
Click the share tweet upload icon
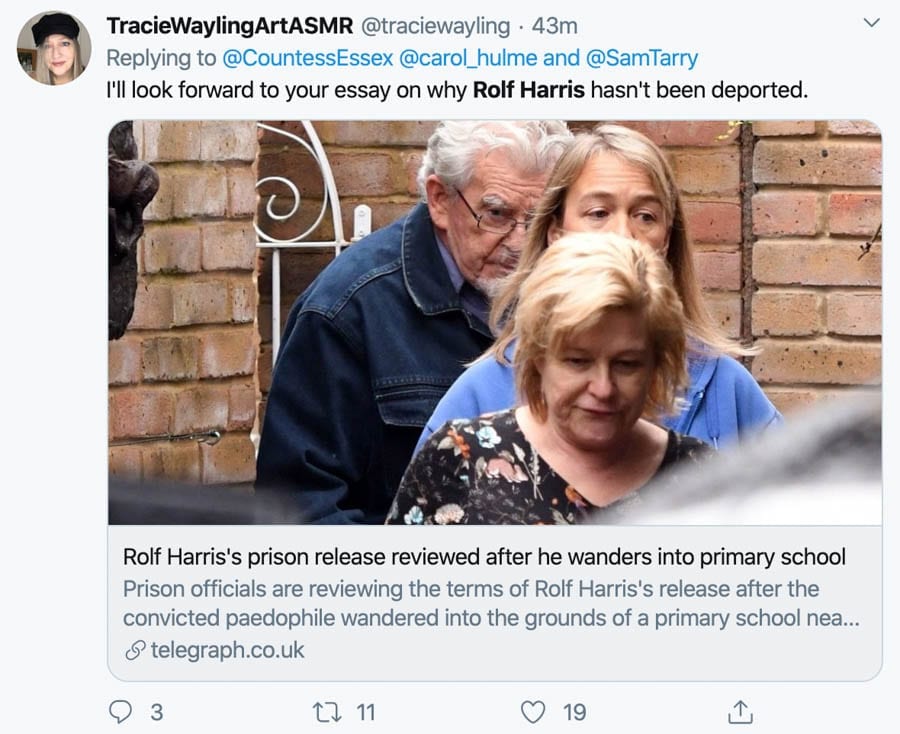pyautogui.click(x=740, y=711)
